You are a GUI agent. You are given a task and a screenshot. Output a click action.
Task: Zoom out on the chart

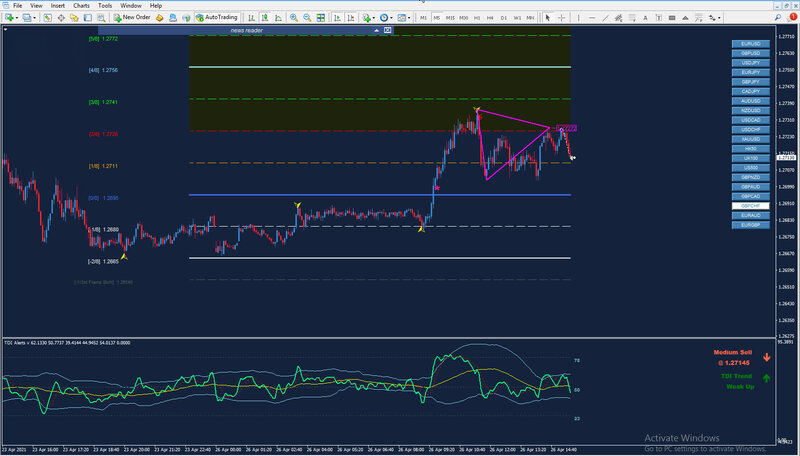point(307,18)
